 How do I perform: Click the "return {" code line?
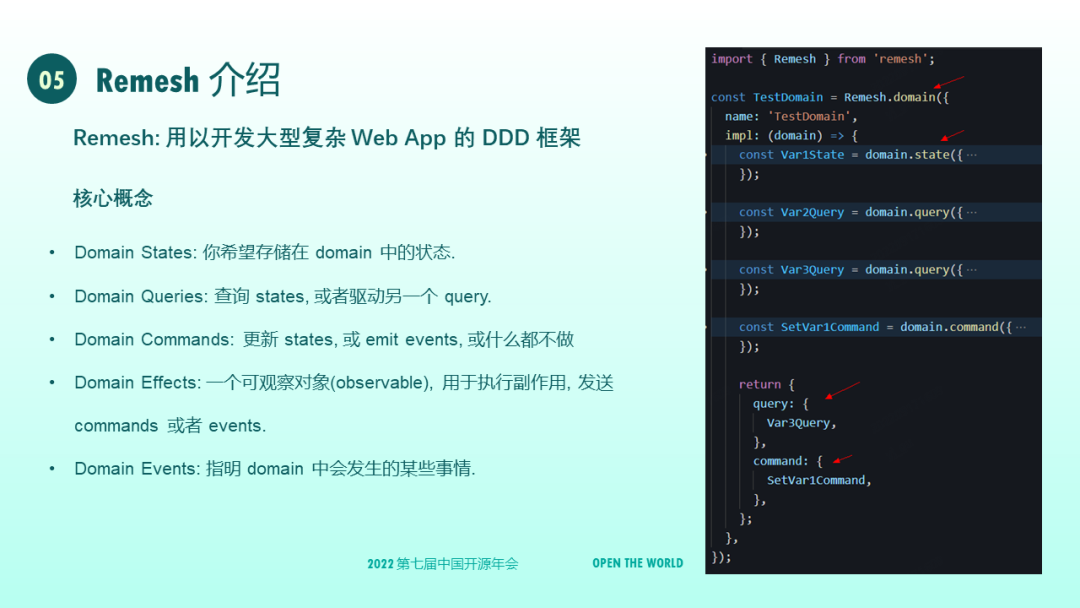pyautogui.click(x=767, y=384)
